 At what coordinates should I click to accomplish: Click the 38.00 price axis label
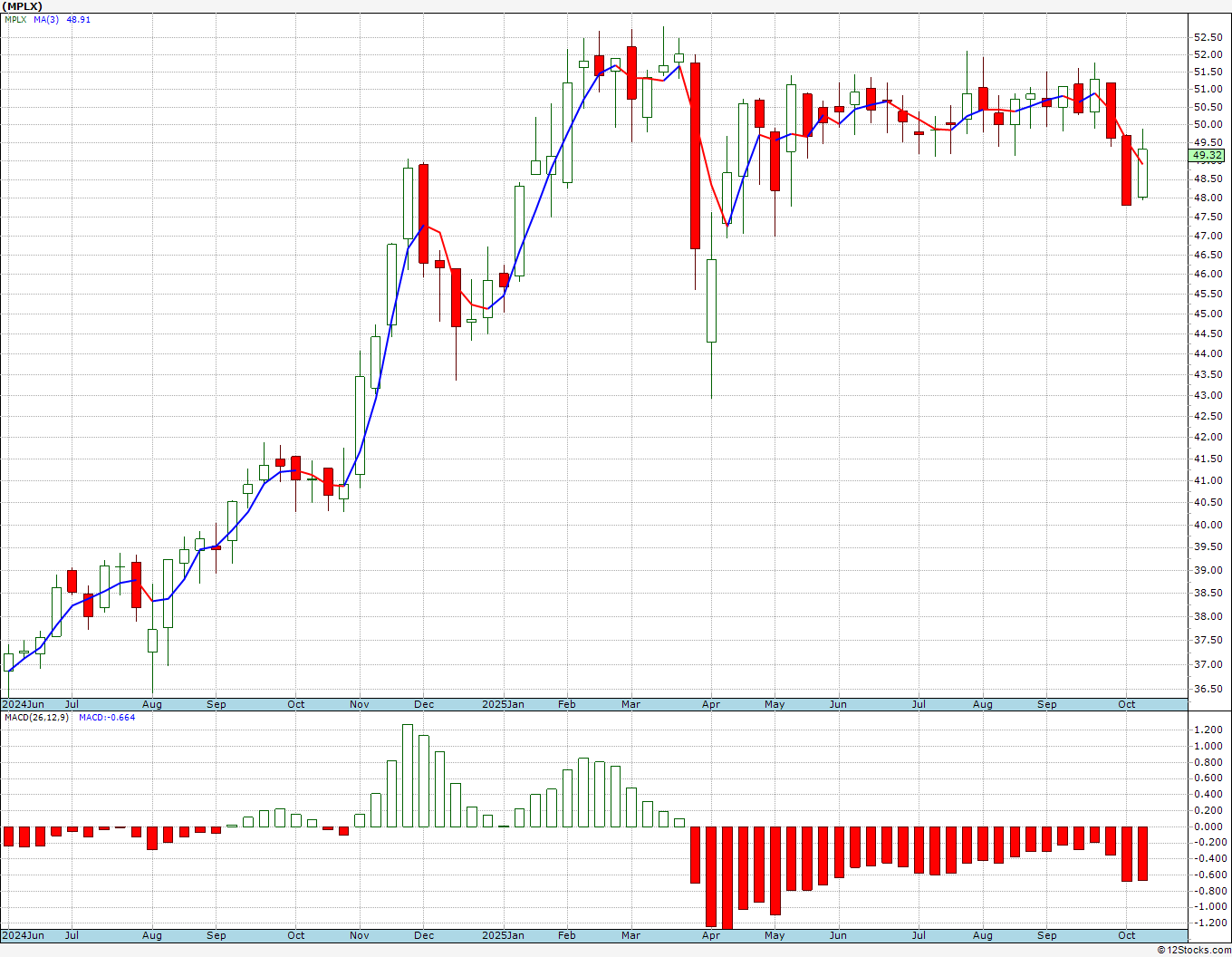(x=1208, y=616)
